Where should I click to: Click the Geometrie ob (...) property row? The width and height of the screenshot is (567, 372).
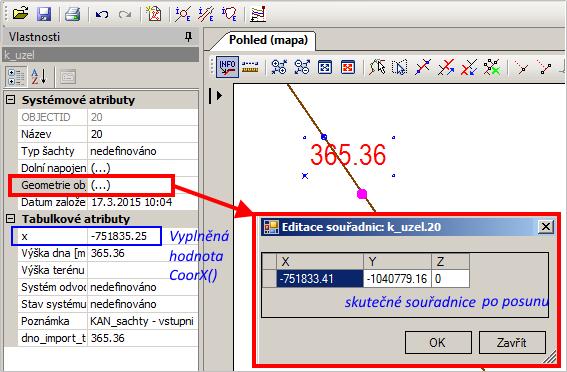coord(108,185)
